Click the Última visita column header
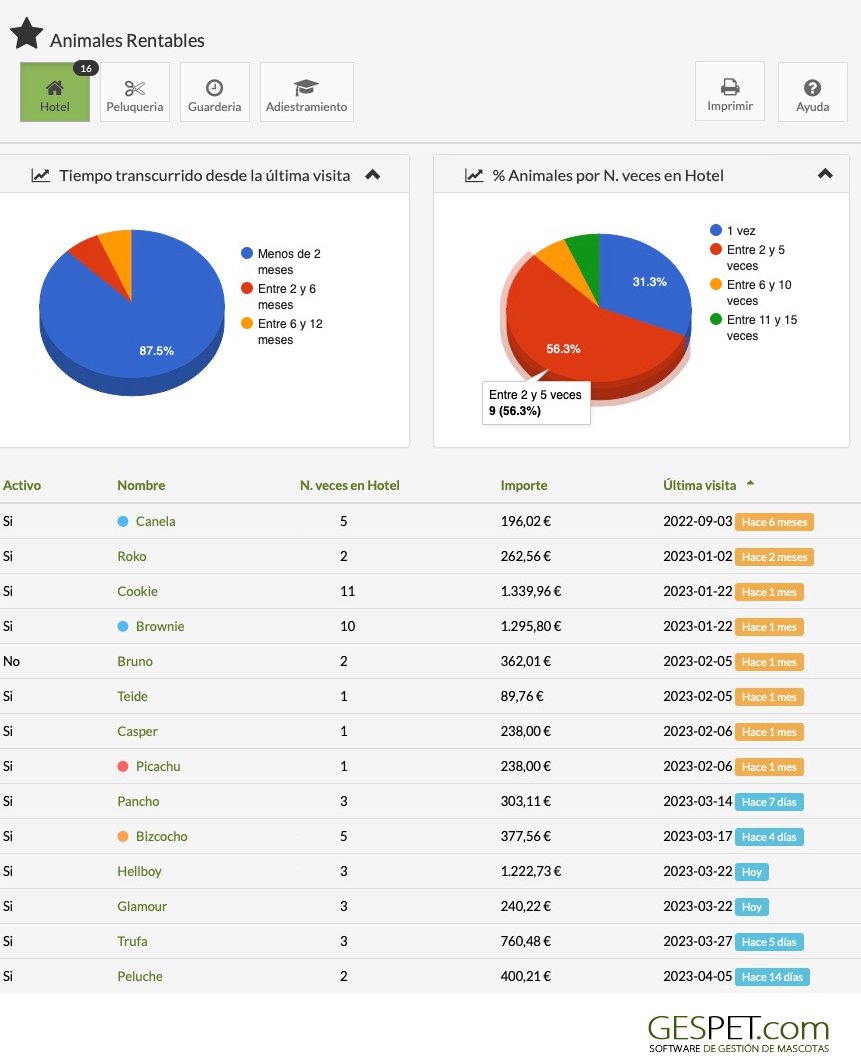 tap(700, 485)
